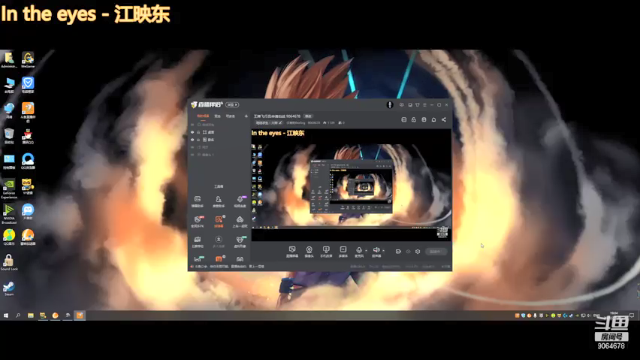This screenshot has width=640, height=360.
Task: Select the This PC computer desktop icon
Action: click(9, 85)
